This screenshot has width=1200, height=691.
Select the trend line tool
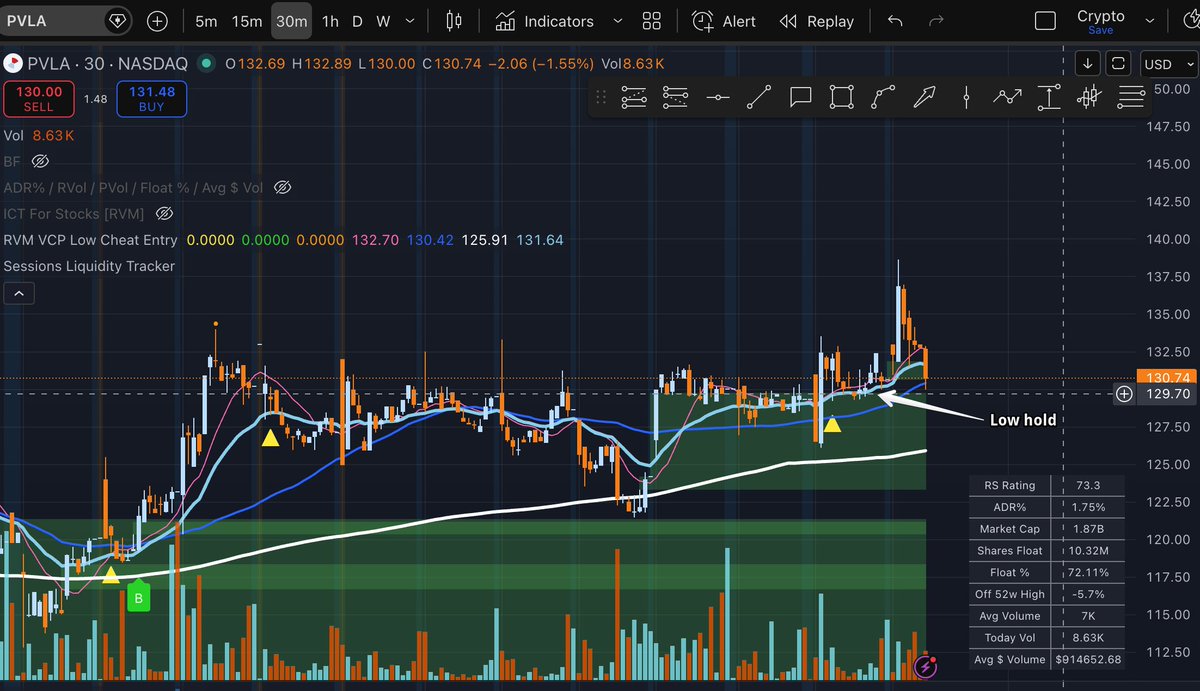click(759, 97)
